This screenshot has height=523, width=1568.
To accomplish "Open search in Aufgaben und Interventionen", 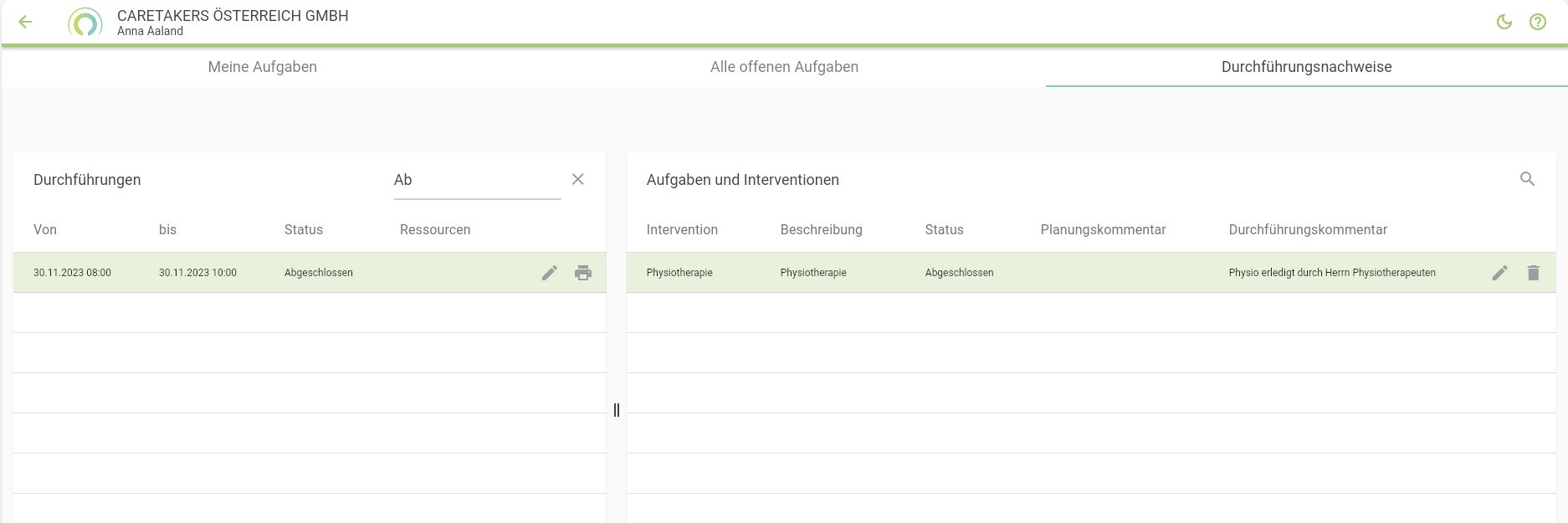I will coord(1527,179).
